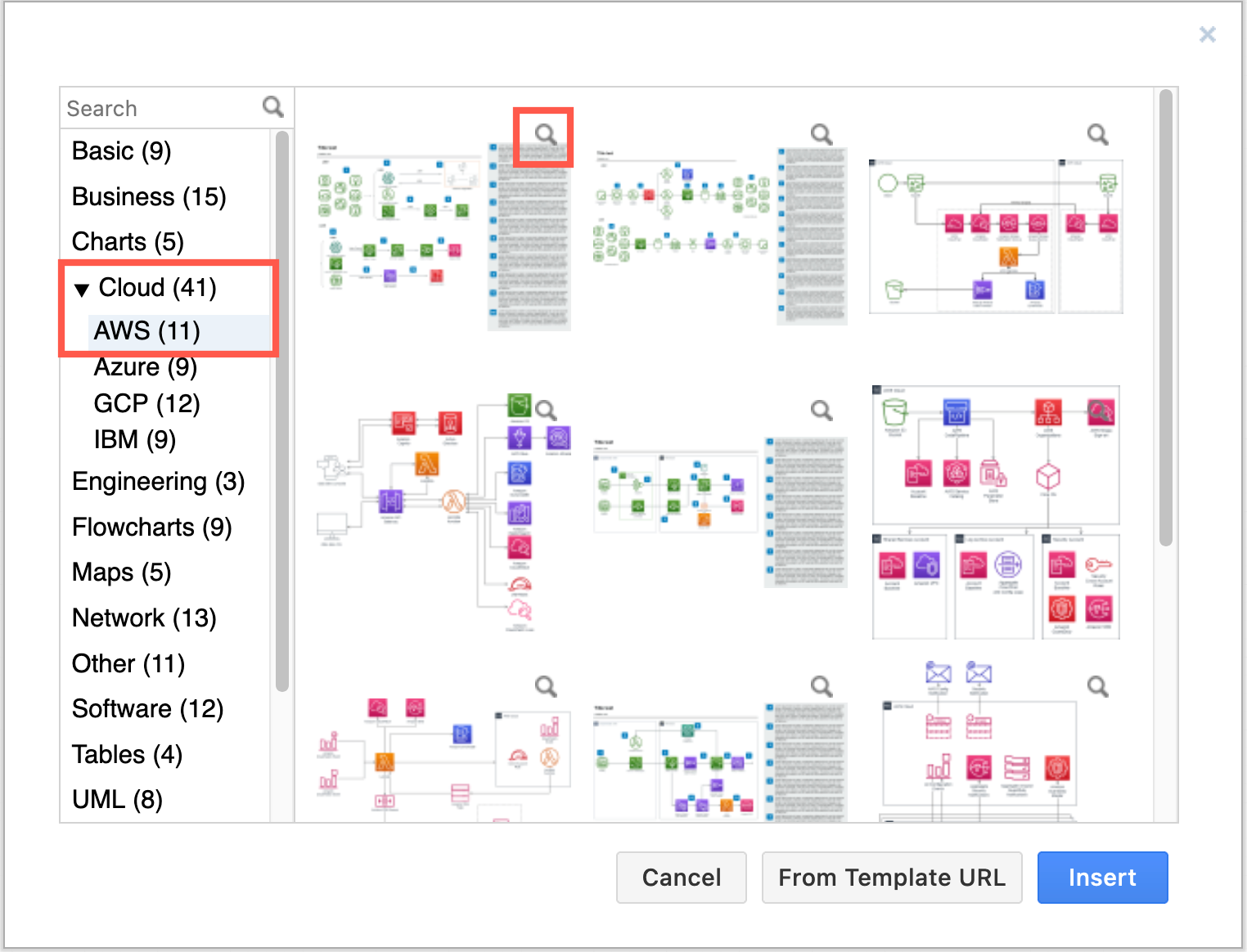Preview the second template via its magnifier icon
Viewport: 1247px width, 952px height.
click(x=821, y=134)
